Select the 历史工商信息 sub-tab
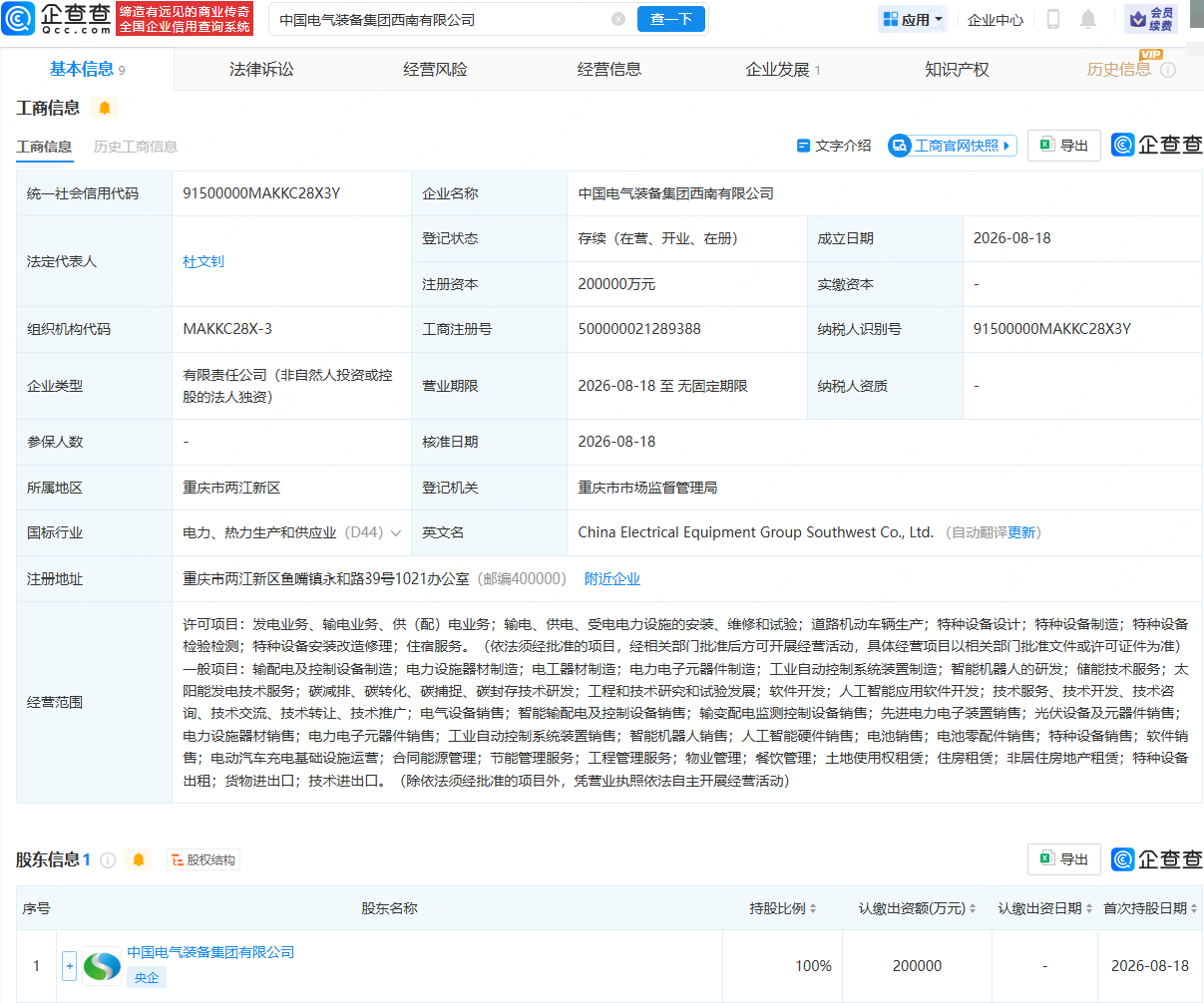Viewport: 1204px width, 1003px height. (136, 147)
